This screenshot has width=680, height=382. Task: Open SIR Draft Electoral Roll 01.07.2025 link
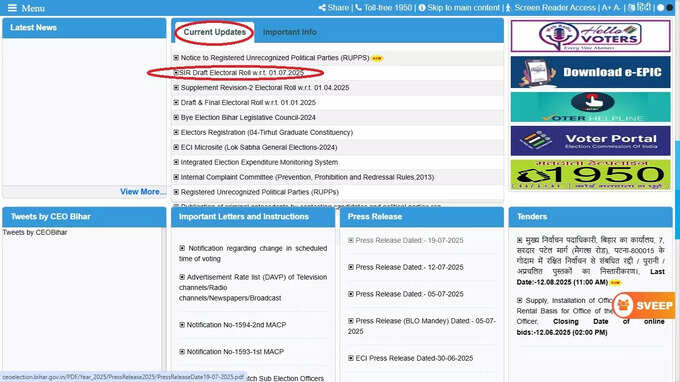[x=242, y=73]
